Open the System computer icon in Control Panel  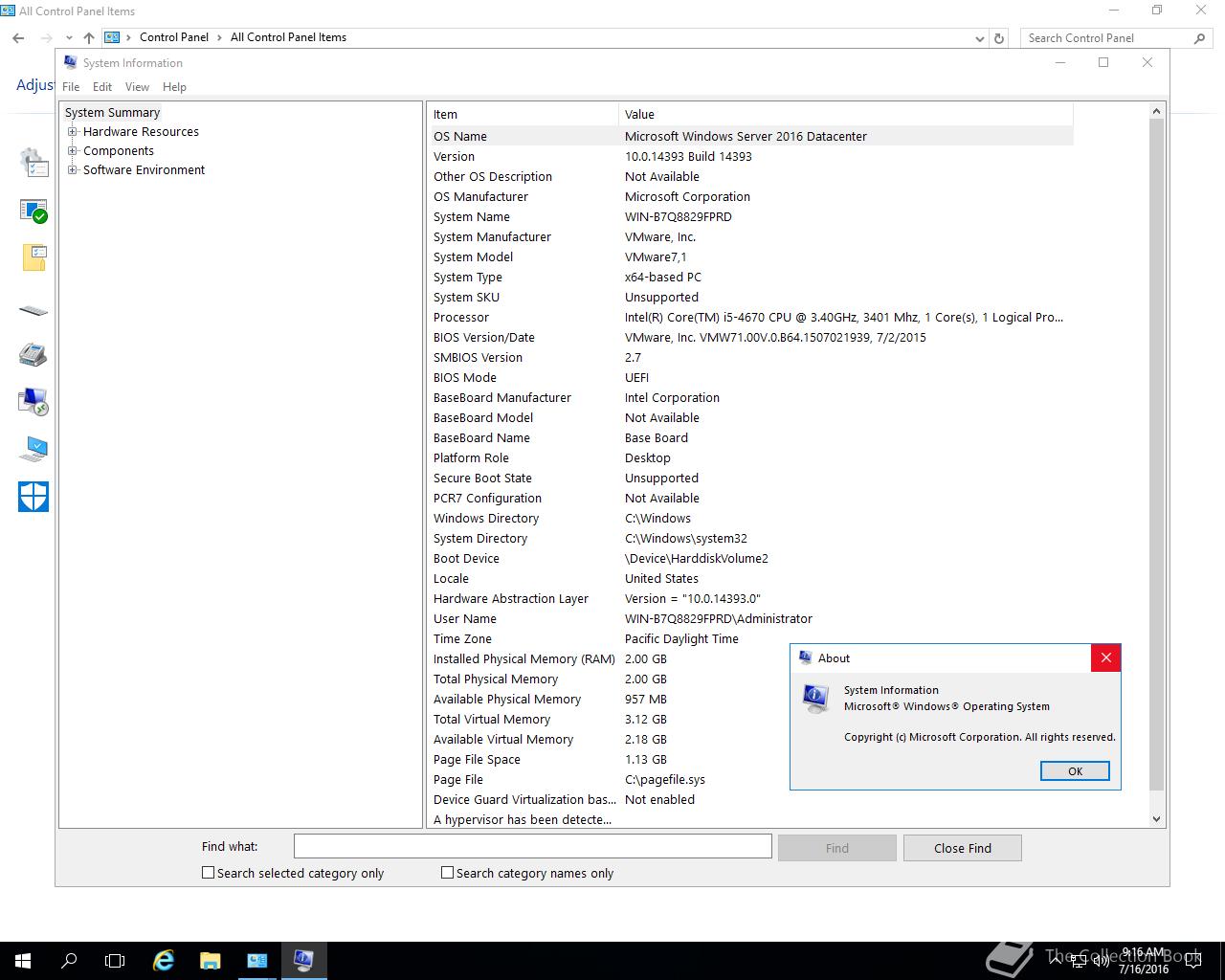33,448
